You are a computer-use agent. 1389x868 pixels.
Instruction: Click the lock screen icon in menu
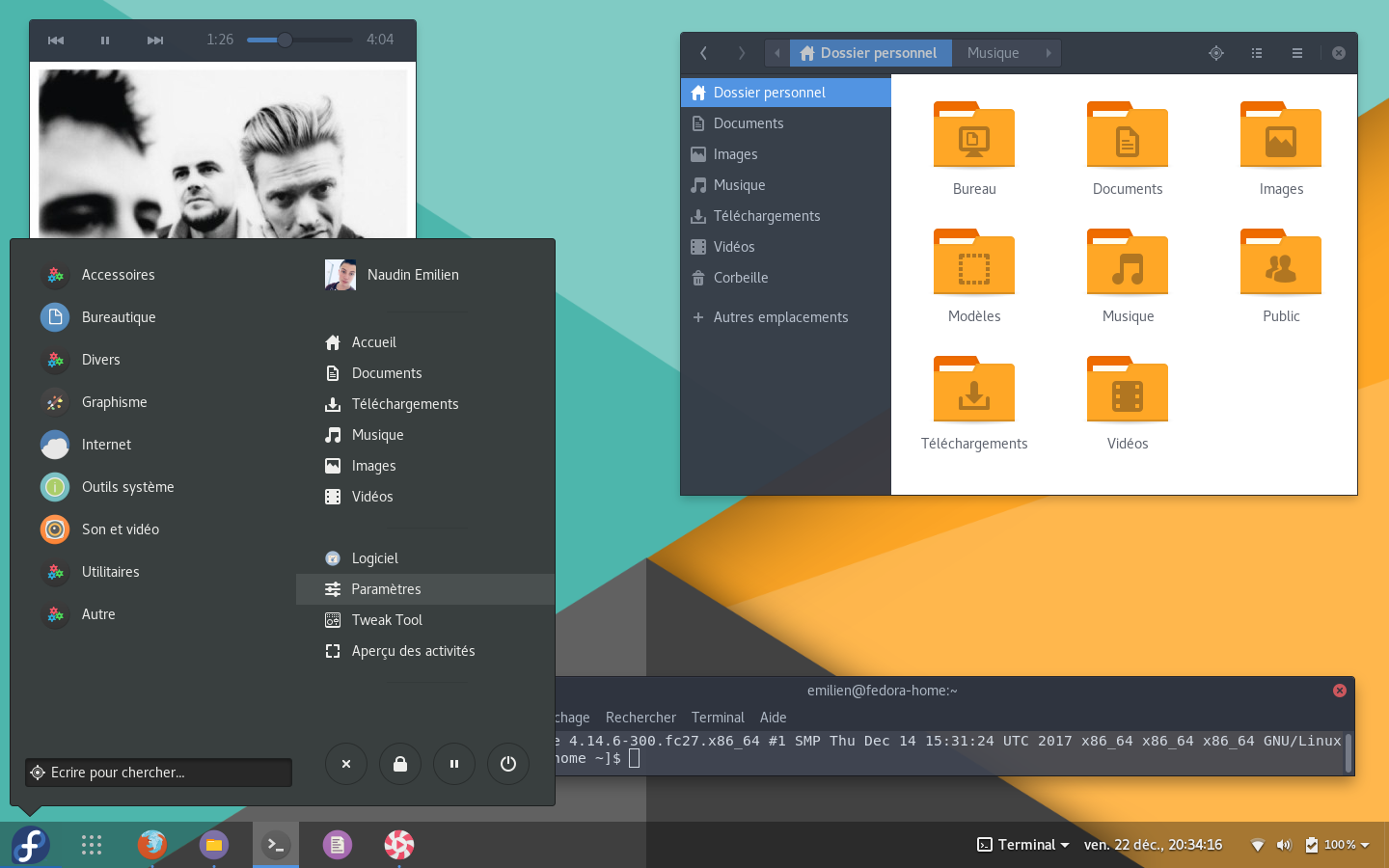(x=399, y=764)
